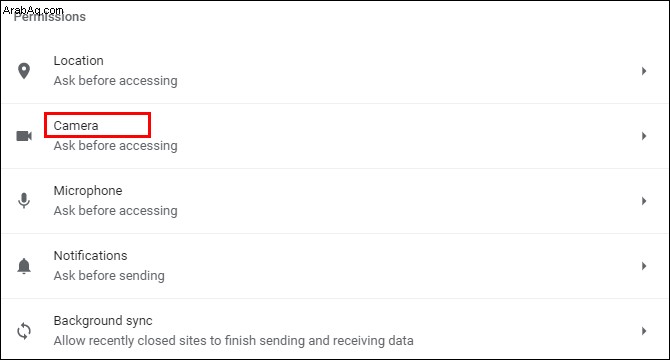Expand Location settings arrow
Image resolution: width=670 pixels, height=360 pixels.
tap(644, 71)
